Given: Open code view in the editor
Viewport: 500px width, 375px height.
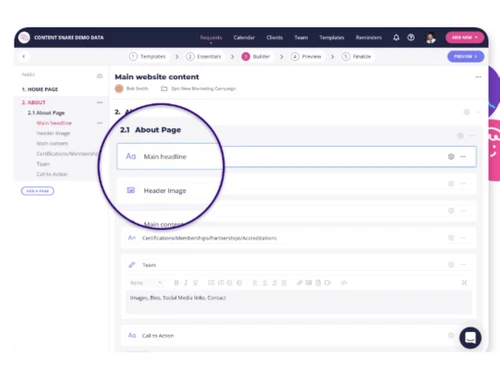Looking at the screenshot, I should pyautogui.click(x=344, y=283).
